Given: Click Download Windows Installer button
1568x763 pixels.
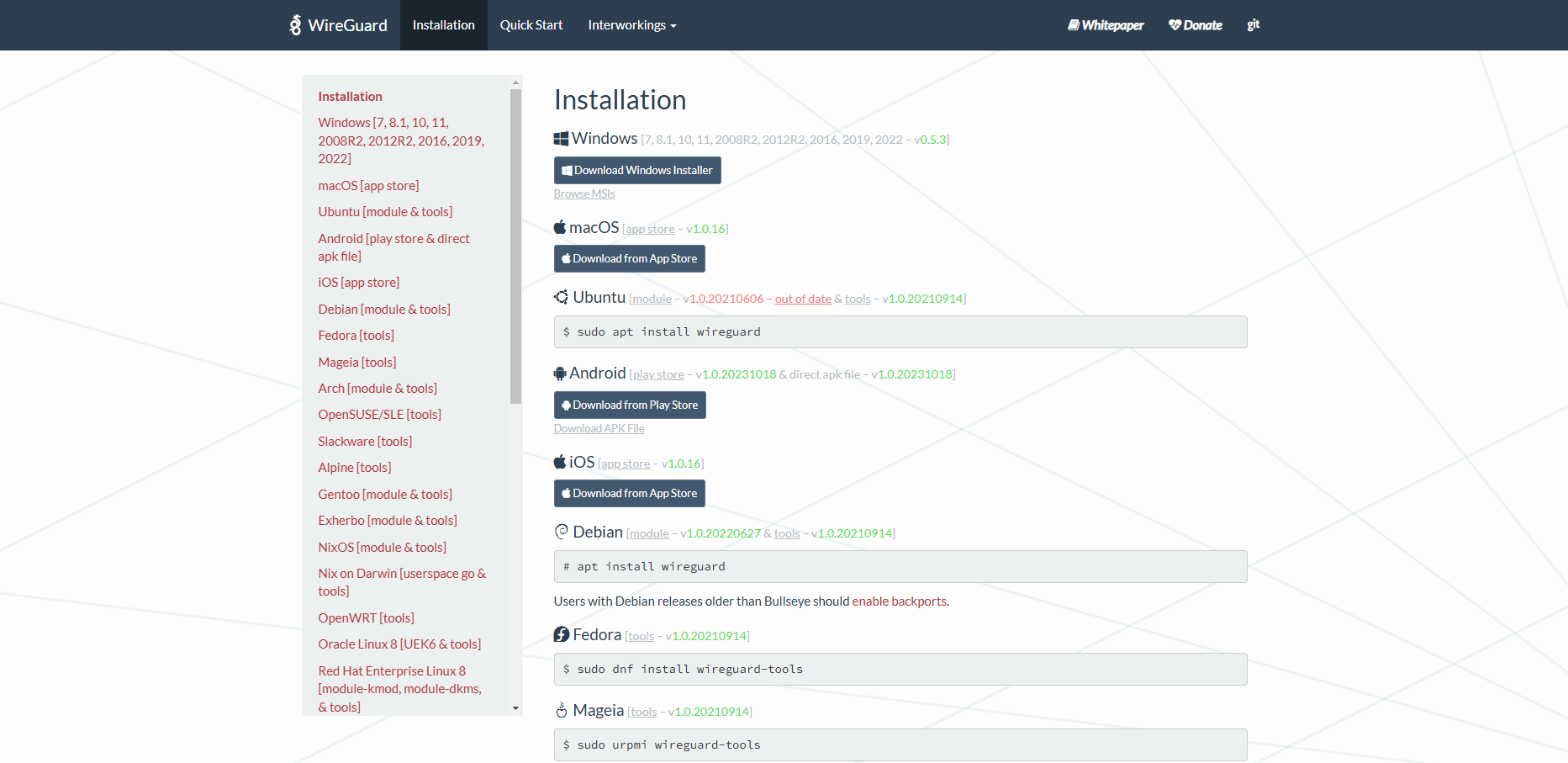Looking at the screenshot, I should click(637, 170).
